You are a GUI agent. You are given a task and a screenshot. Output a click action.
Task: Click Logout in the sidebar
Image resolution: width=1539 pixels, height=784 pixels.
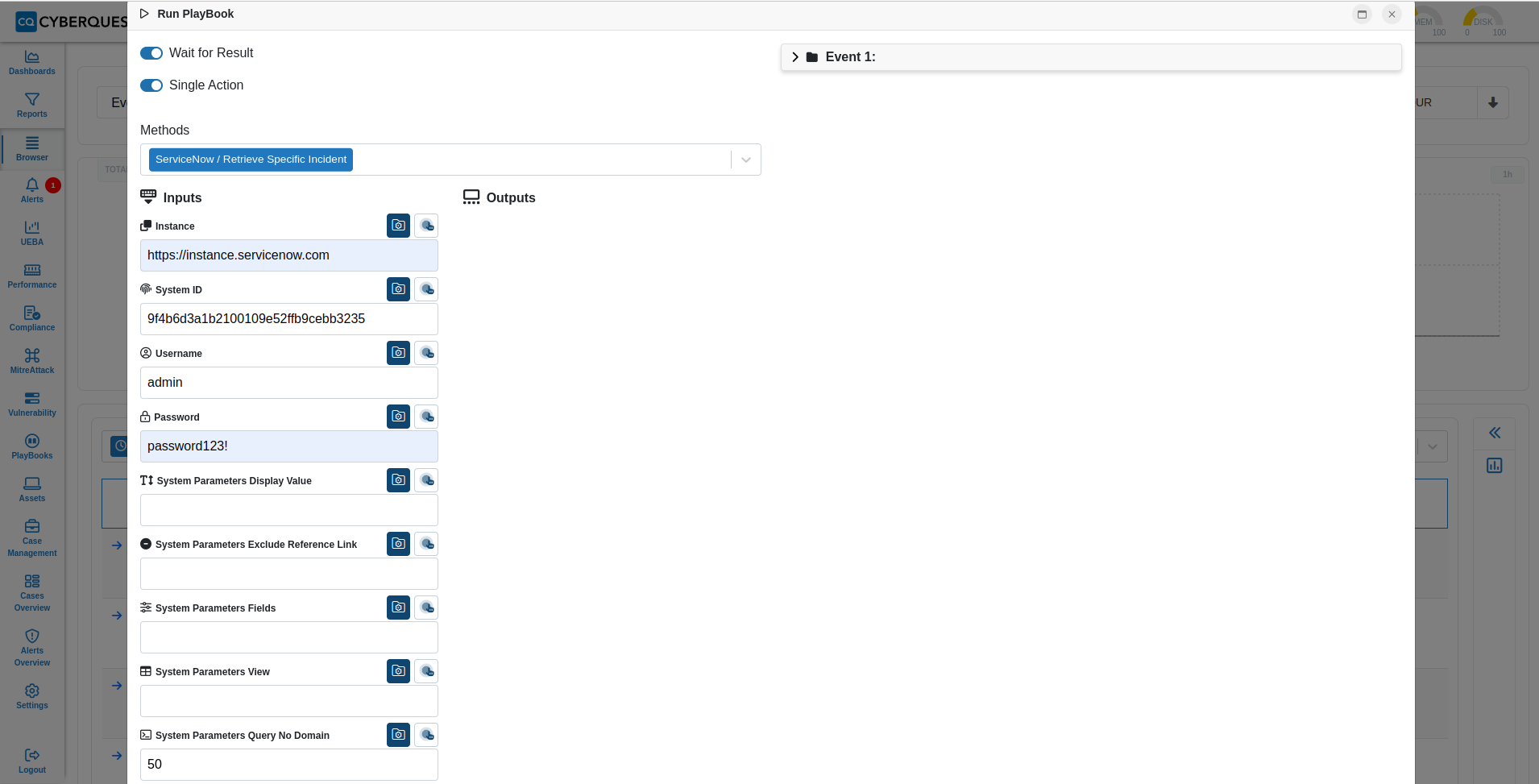coord(32,761)
